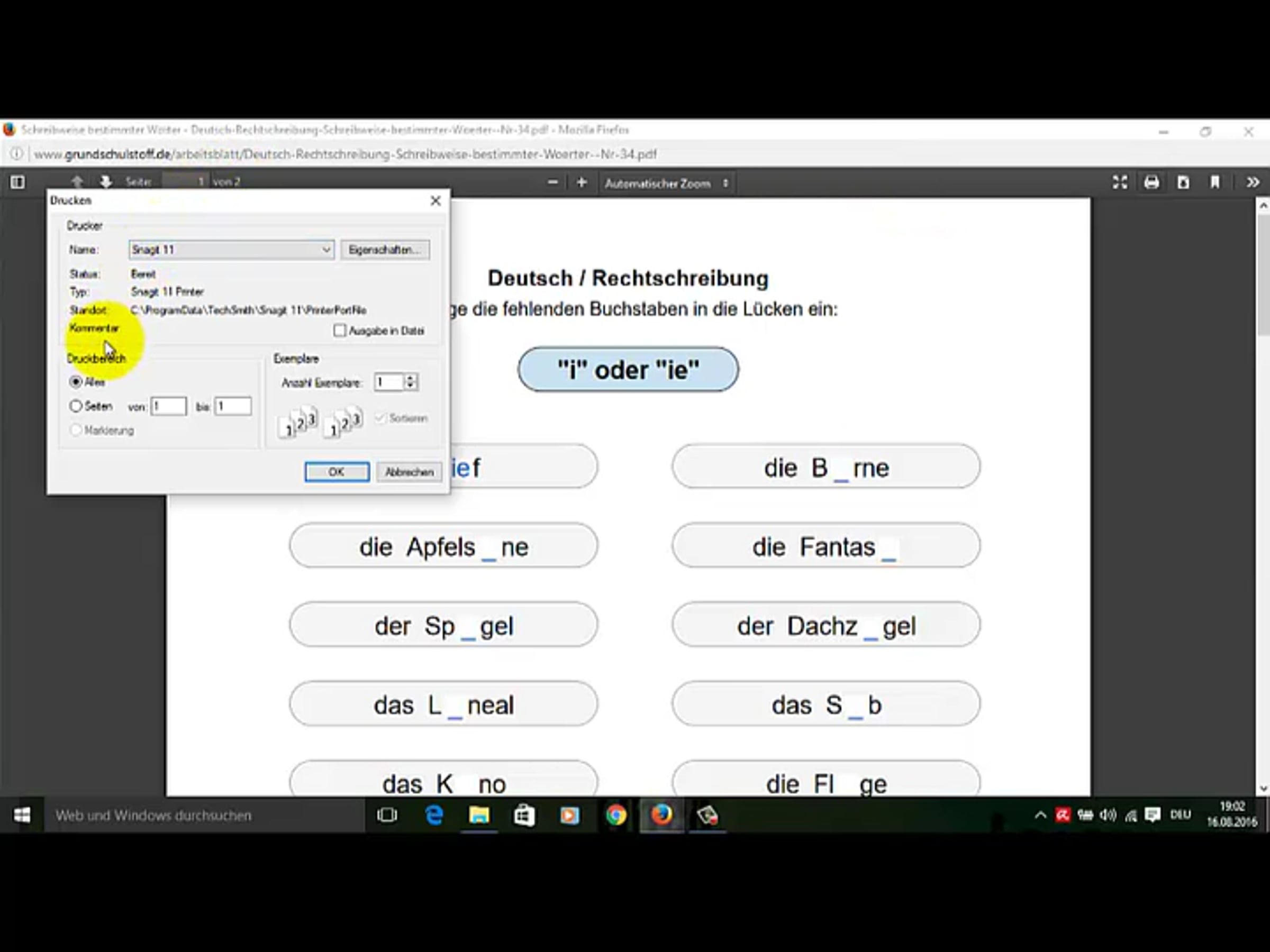The height and width of the screenshot is (952, 1270).
Task: Click the 'von' page input field
Action: [x=169, y=406]
